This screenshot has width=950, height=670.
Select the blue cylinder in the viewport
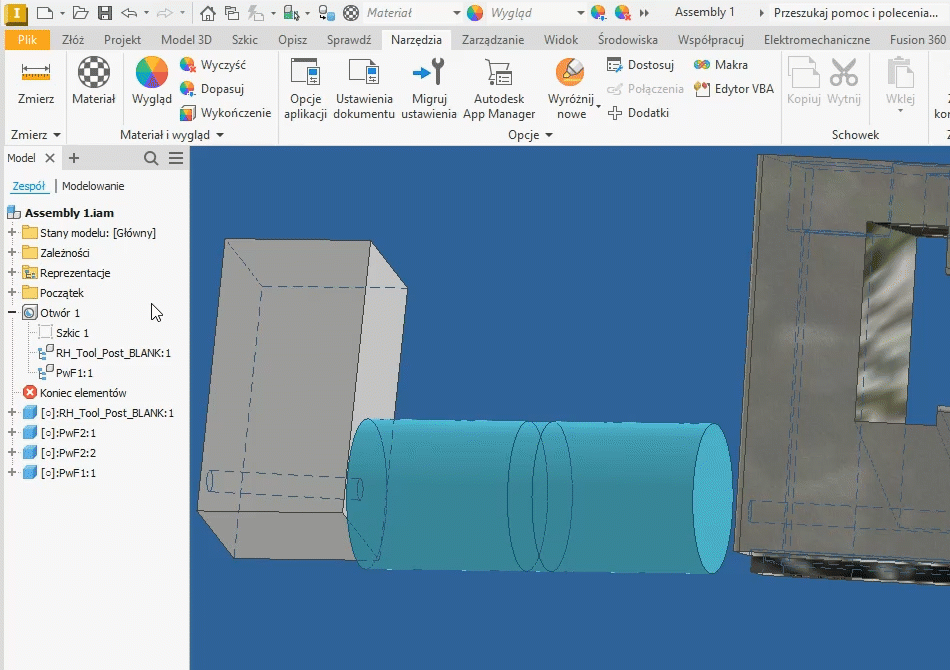pyautogui.click(x=539, y=496)
